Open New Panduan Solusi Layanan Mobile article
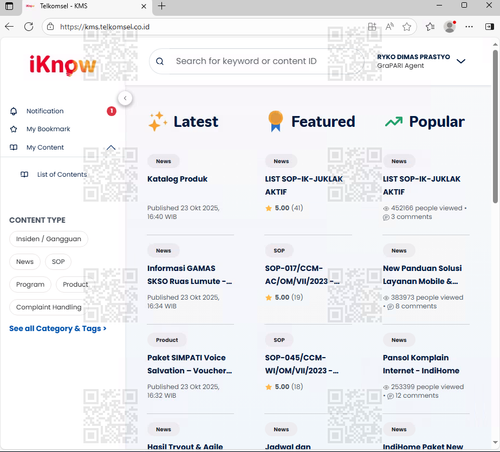Screen dimensions: 500x452 point(422,275)
